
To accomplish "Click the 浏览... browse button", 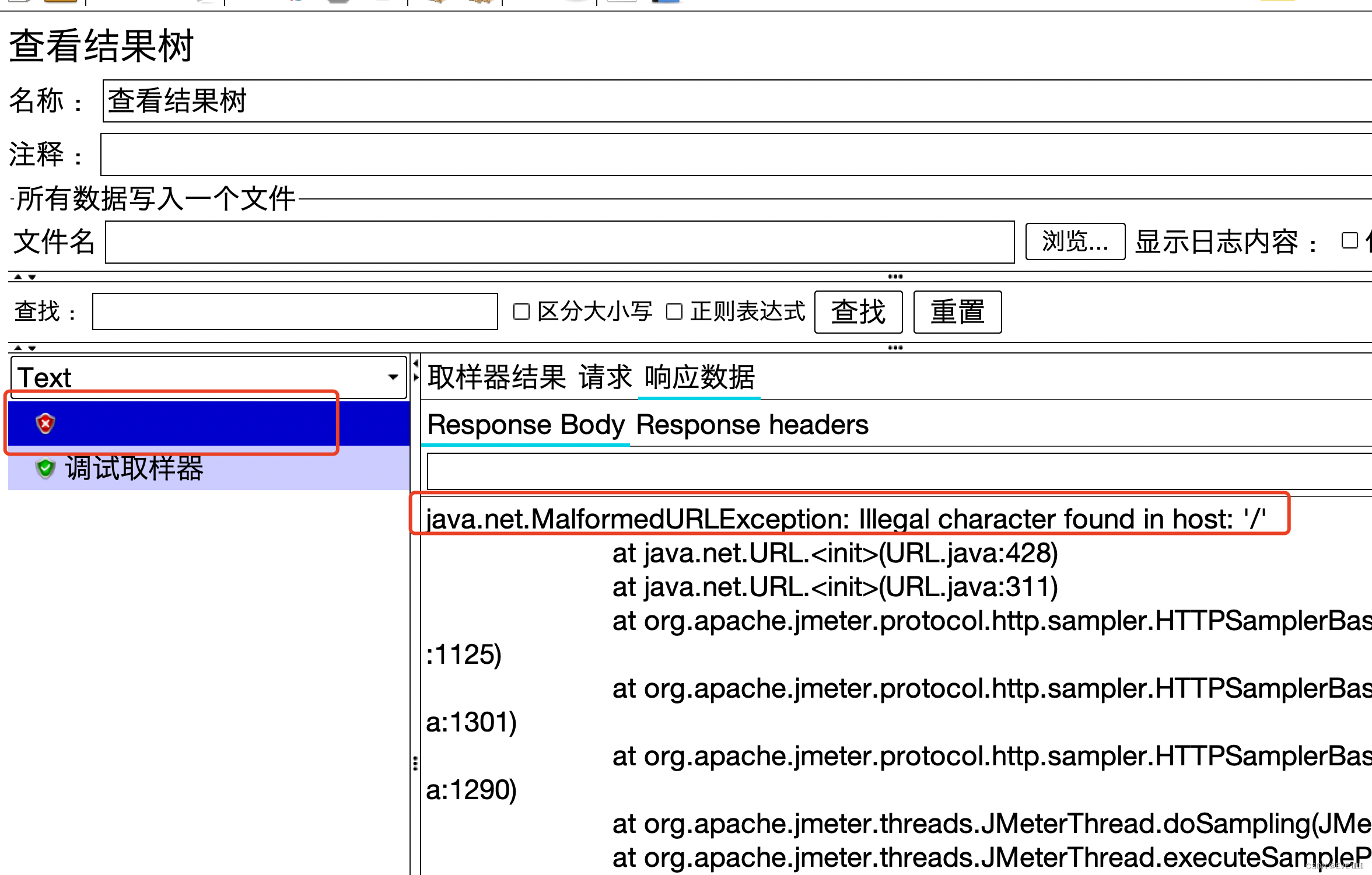I will (x=1075, y=242).
